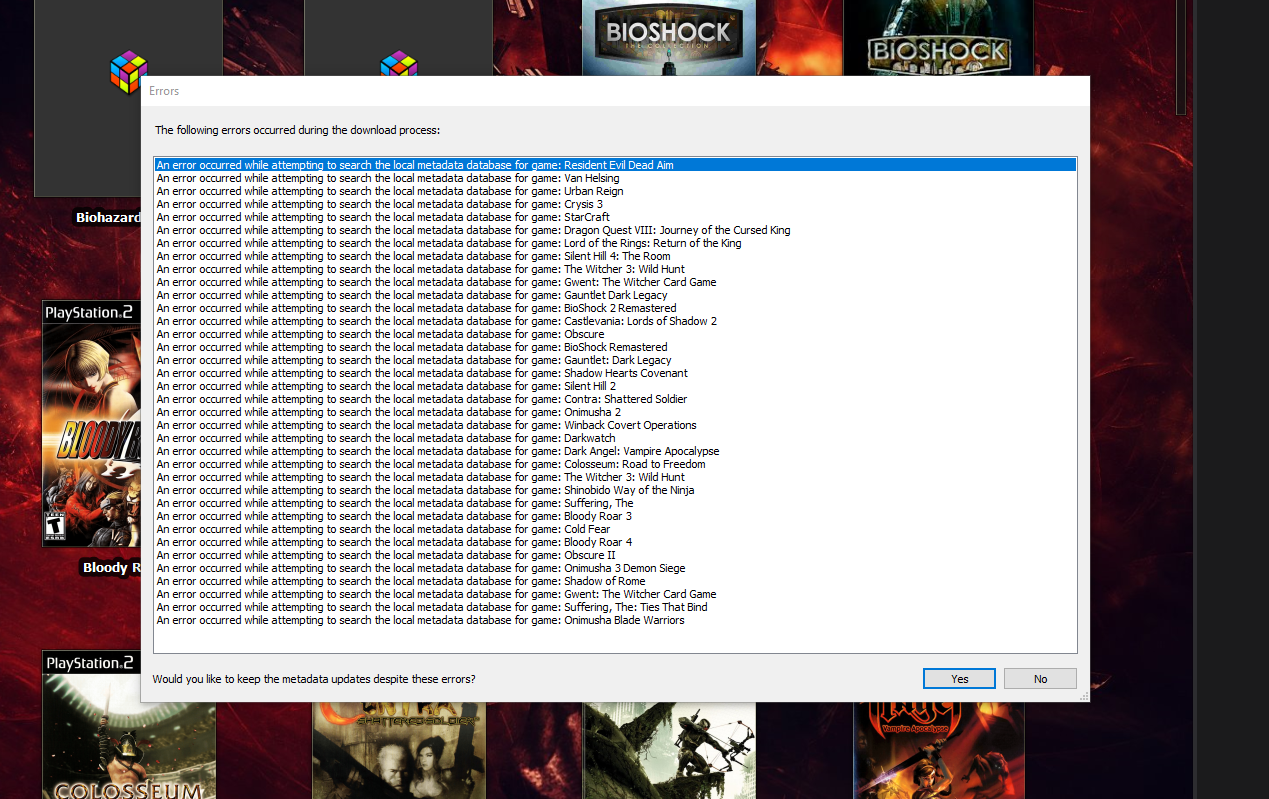
Task: Open the Contra Shattered Soldier cover thumbnail
Action: 399,750
